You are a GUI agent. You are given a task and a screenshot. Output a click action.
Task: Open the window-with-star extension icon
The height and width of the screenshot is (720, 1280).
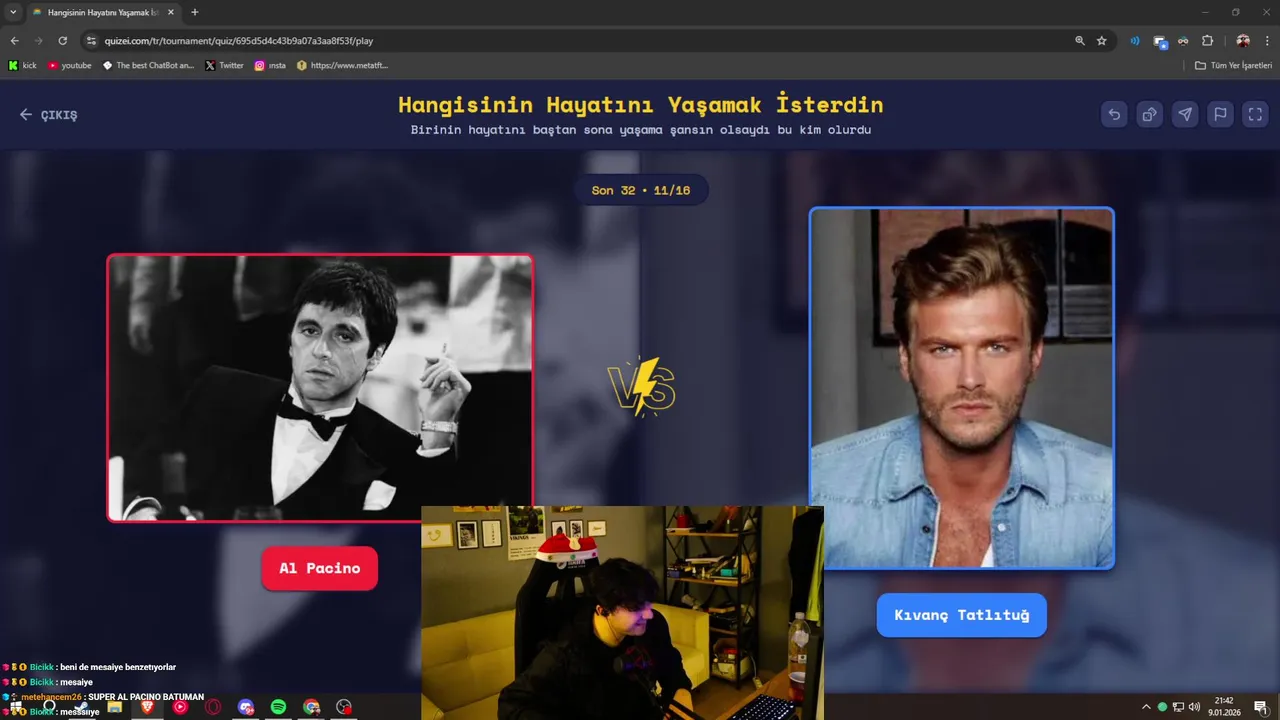point(1160,41)
